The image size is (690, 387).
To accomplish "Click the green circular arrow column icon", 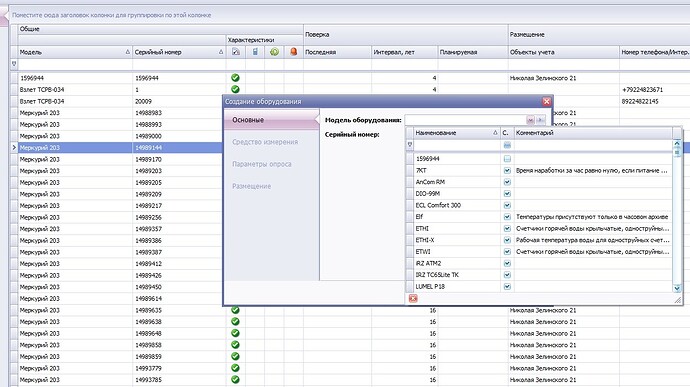I will tap(274, 52).
